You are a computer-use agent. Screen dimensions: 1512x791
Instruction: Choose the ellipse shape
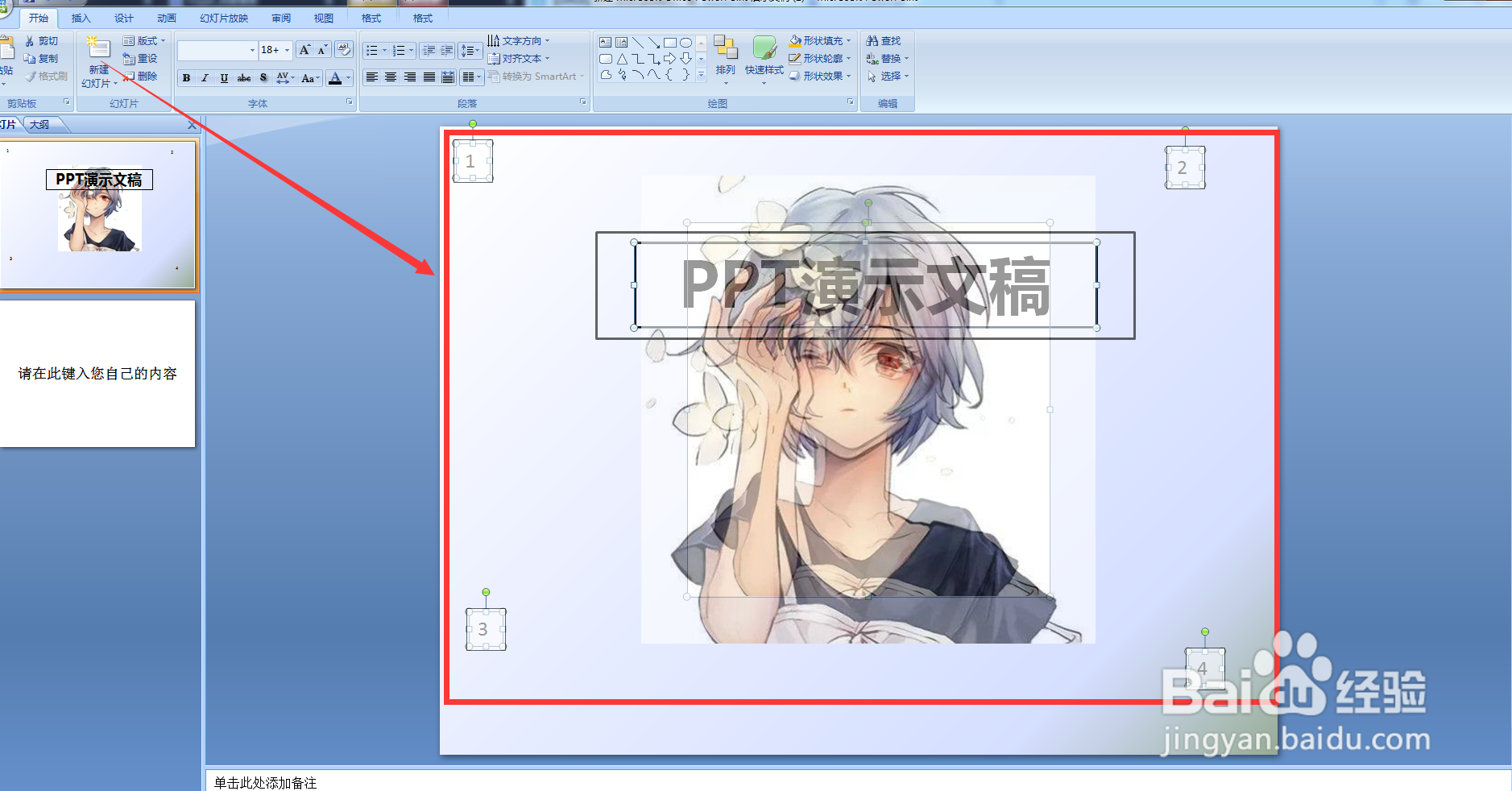[x=686, y=43]
